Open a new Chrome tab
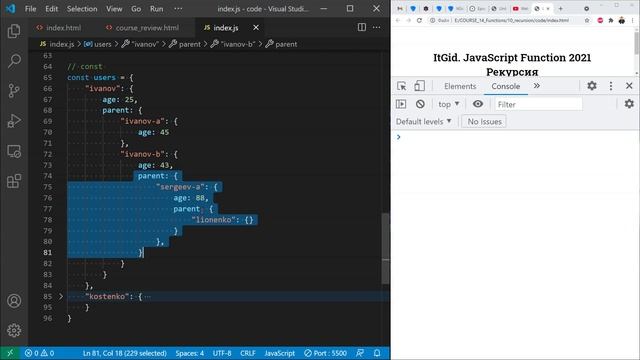The image size is (640, 360). click(x=560, y=9)
